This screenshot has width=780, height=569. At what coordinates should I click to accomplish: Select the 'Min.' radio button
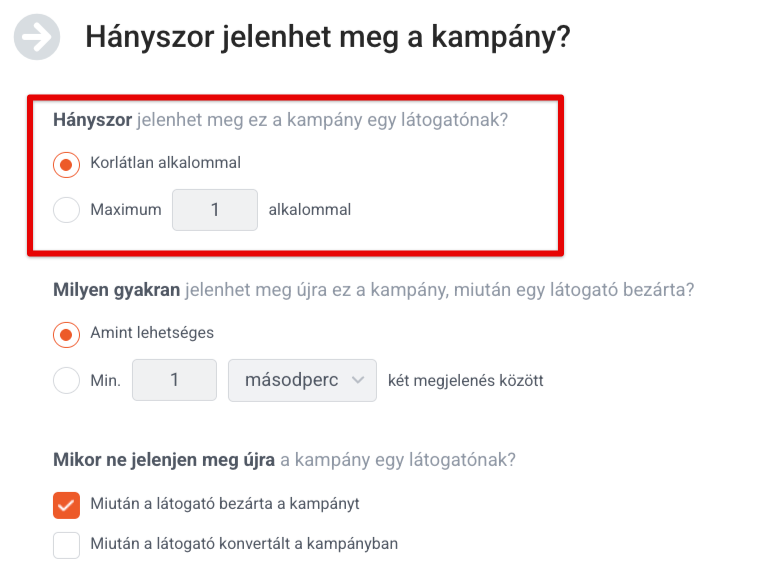coord(66,380)
